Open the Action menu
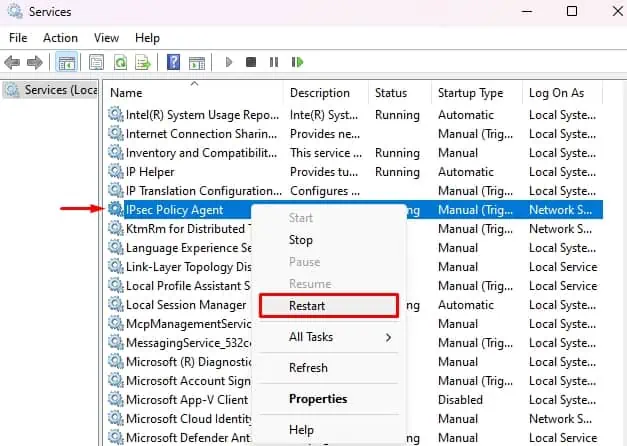Screen dimensions: 627x446 60,38
